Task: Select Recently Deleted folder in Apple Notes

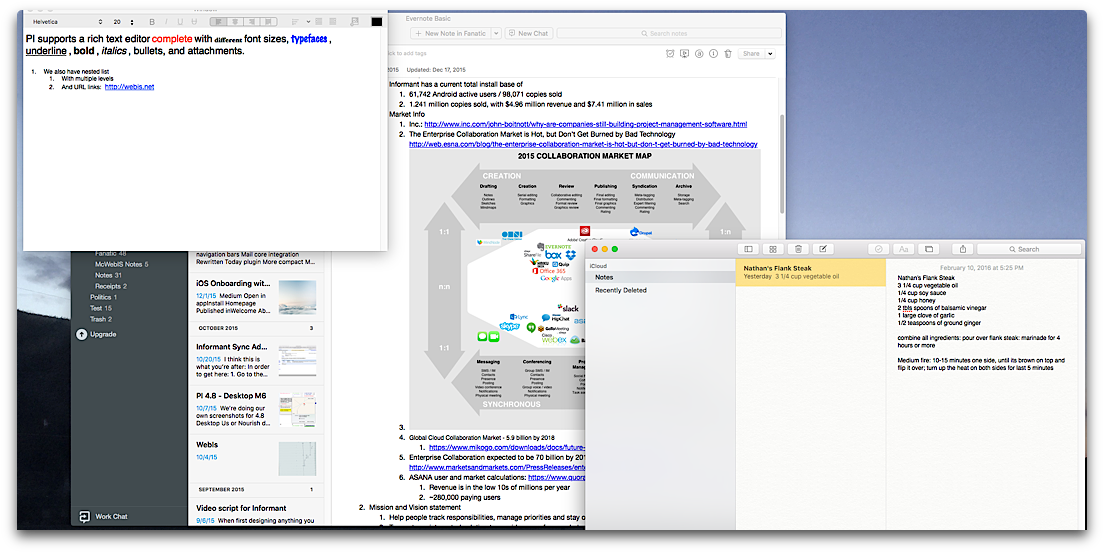Action: point(661,290)
